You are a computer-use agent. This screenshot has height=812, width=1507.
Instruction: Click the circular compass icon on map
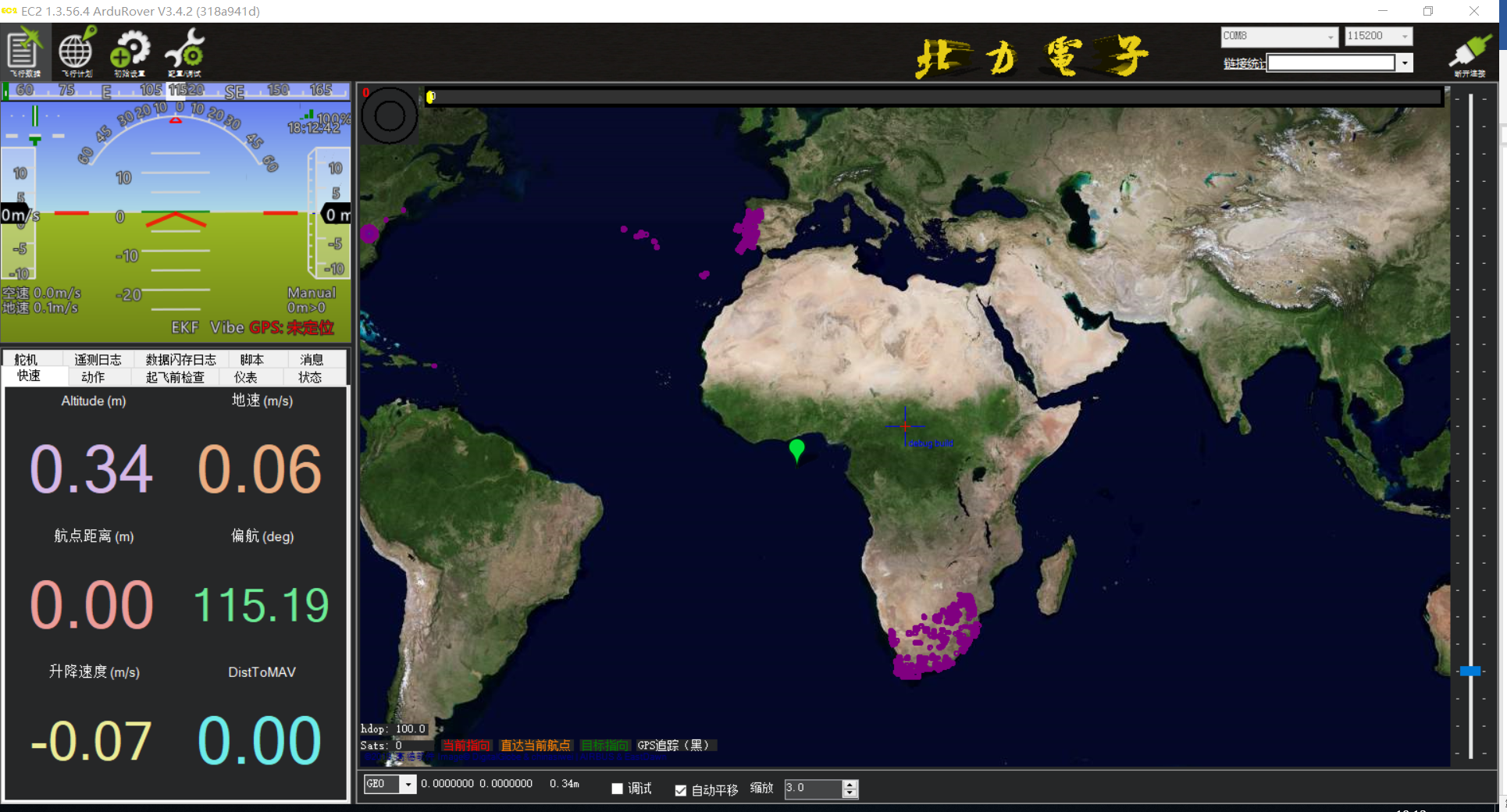[389, 116]
